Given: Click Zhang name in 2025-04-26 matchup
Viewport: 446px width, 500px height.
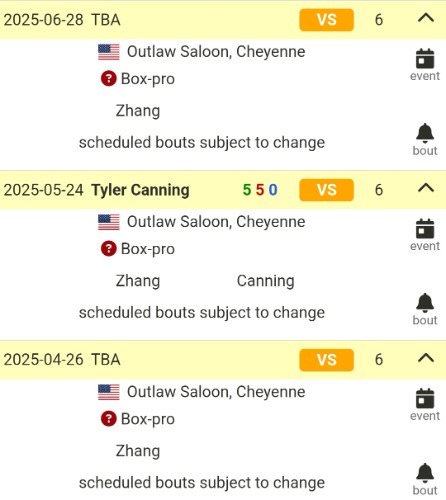Looking at the screenshot, I should pyautogui.click(x=138, y=451).
